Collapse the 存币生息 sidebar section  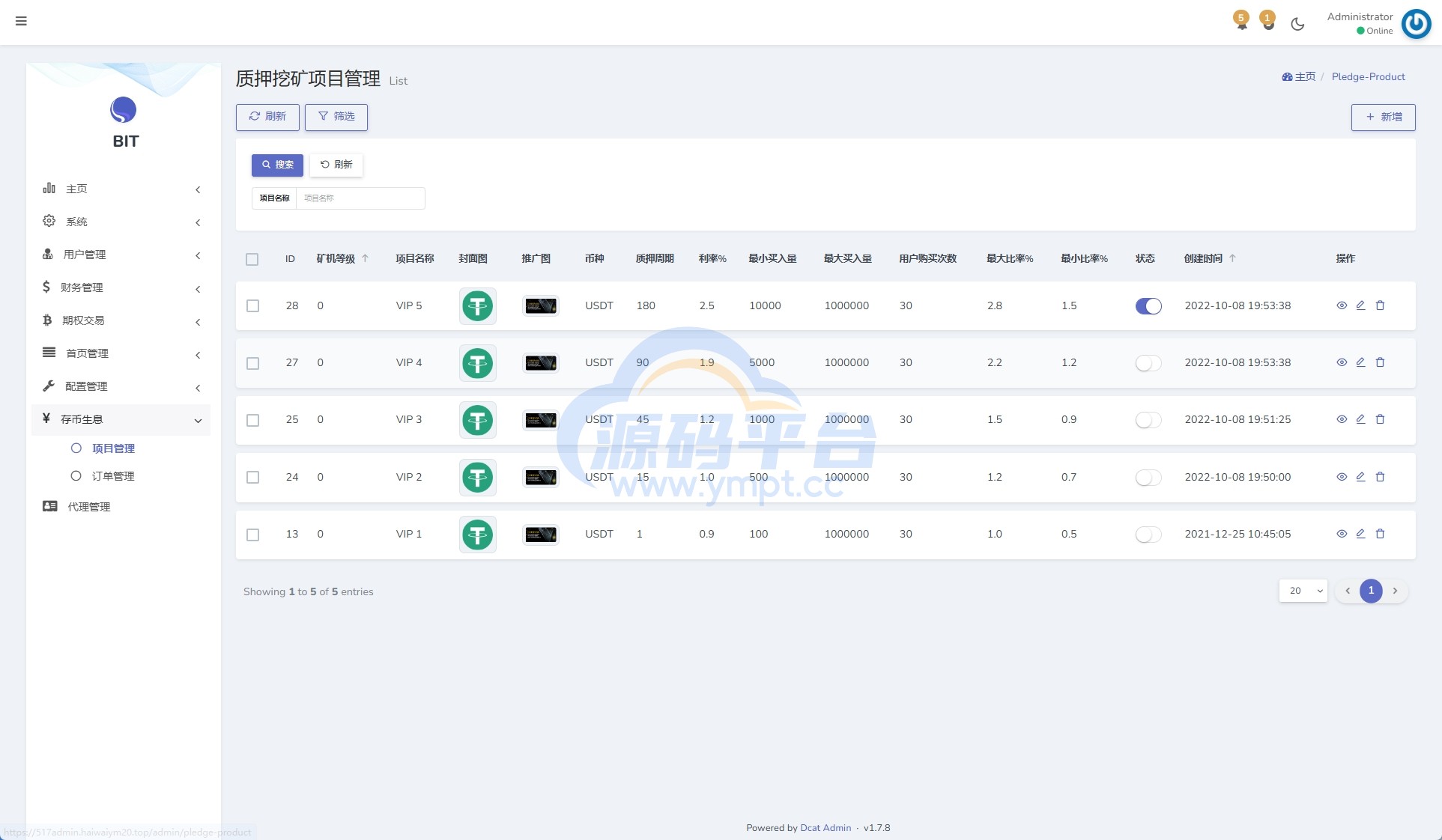(x=121, y=419)
